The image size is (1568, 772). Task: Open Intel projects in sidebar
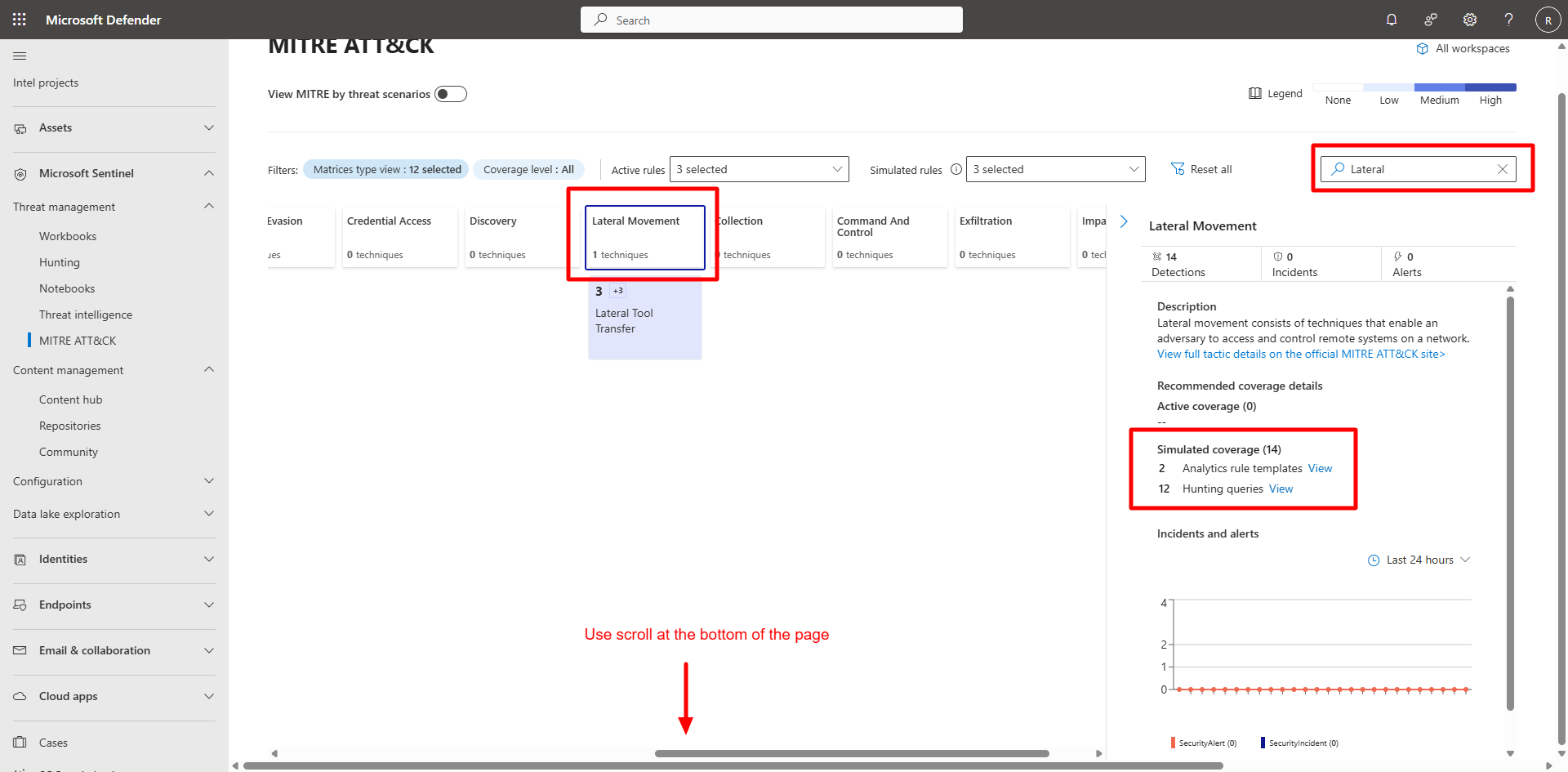[46, 83]
